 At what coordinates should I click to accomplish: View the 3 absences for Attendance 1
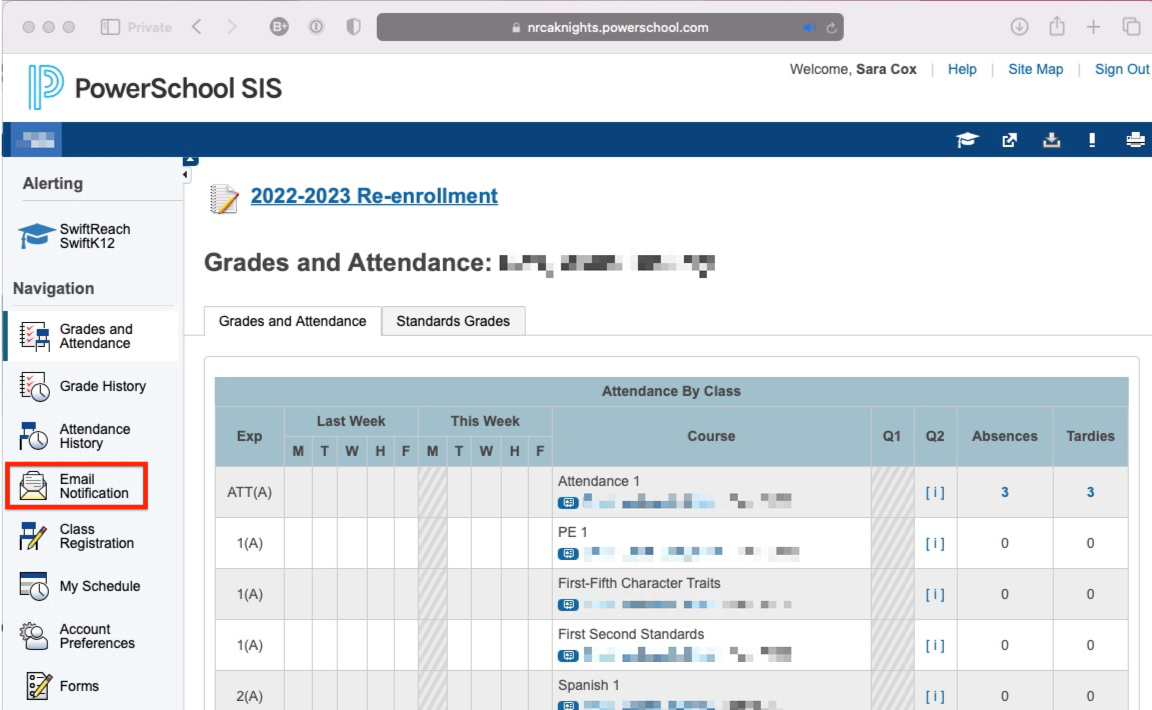[x=1004, y=492]
